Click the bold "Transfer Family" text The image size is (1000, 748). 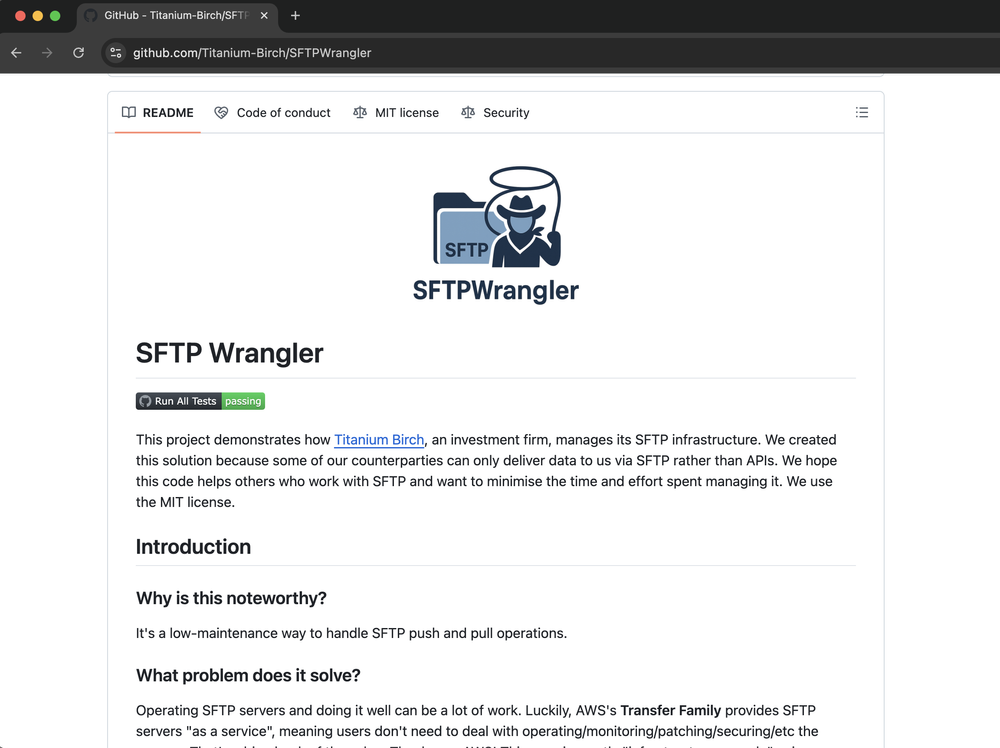click(x=670, y=710)
